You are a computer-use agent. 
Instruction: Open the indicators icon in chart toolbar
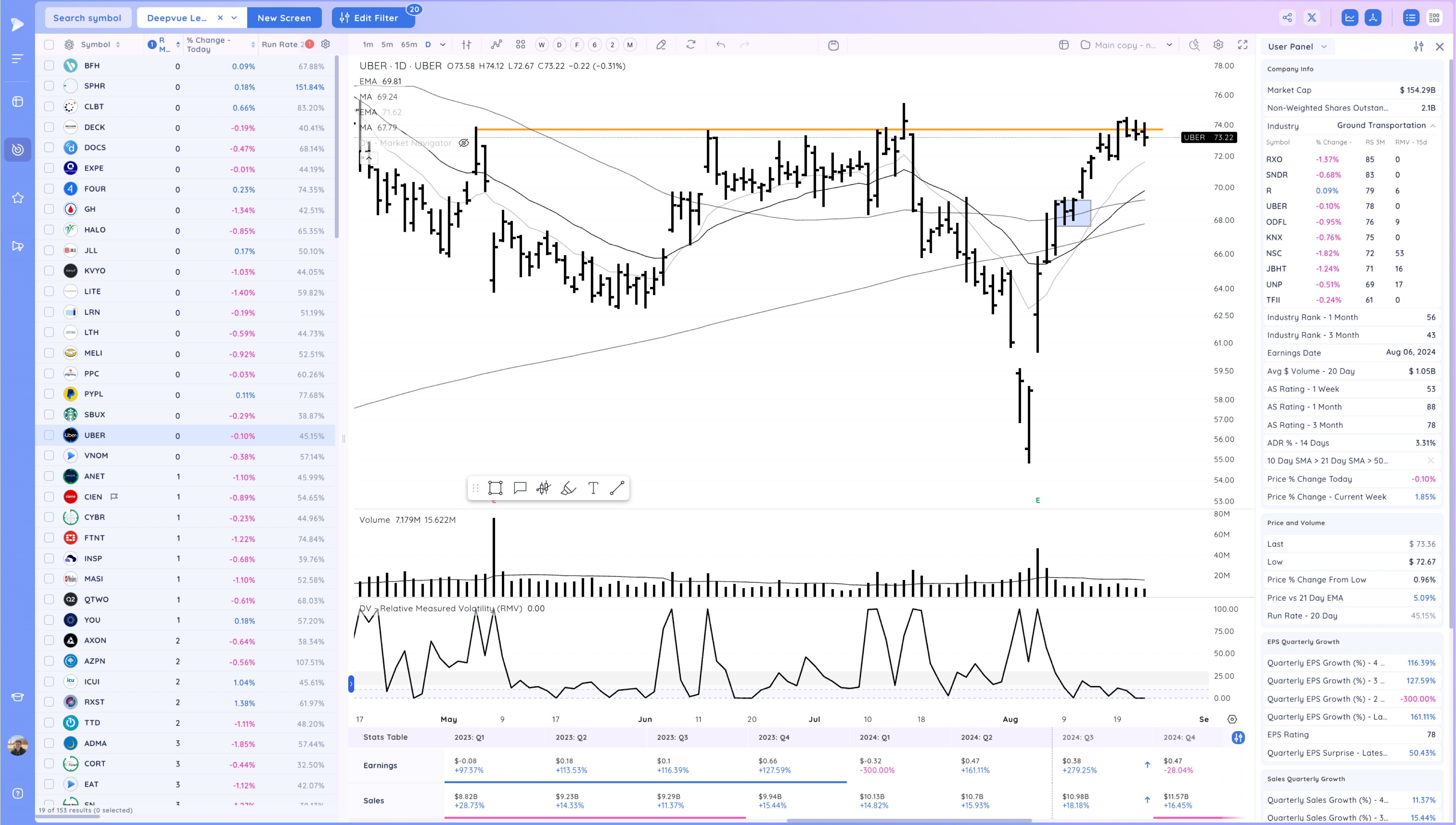point(496,45)
